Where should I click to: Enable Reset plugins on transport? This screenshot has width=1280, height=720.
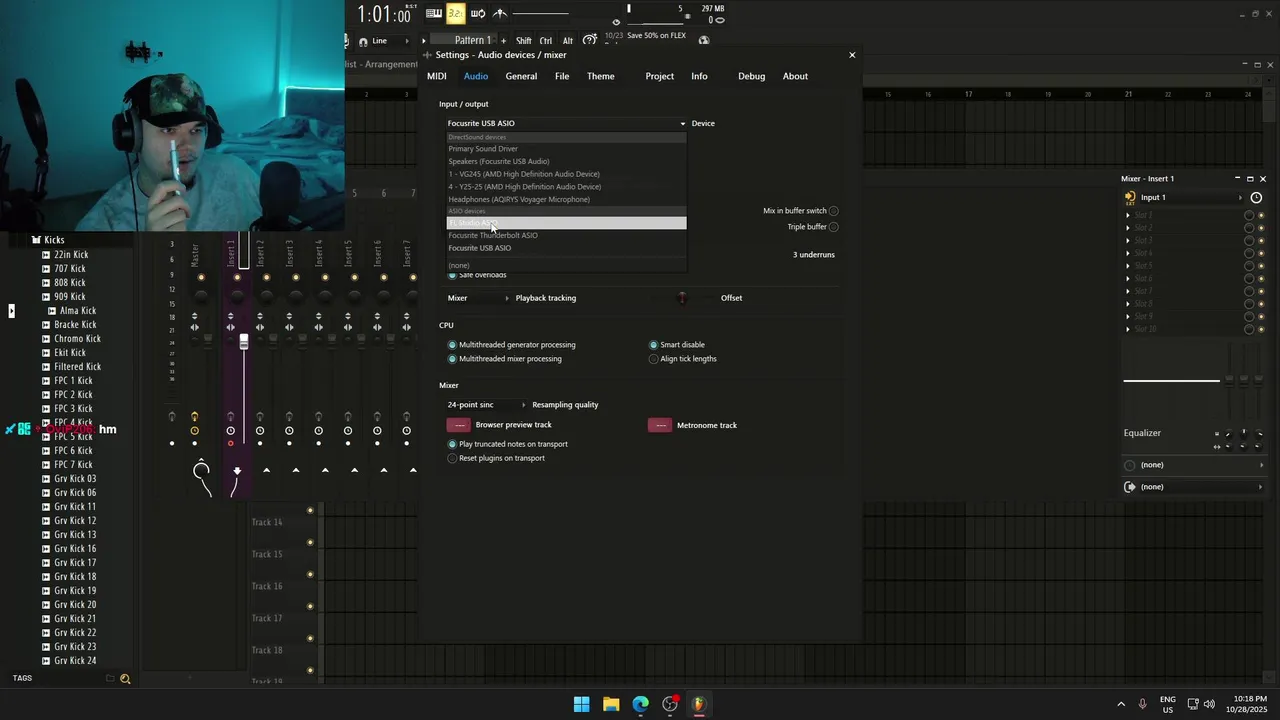[452, 458]
